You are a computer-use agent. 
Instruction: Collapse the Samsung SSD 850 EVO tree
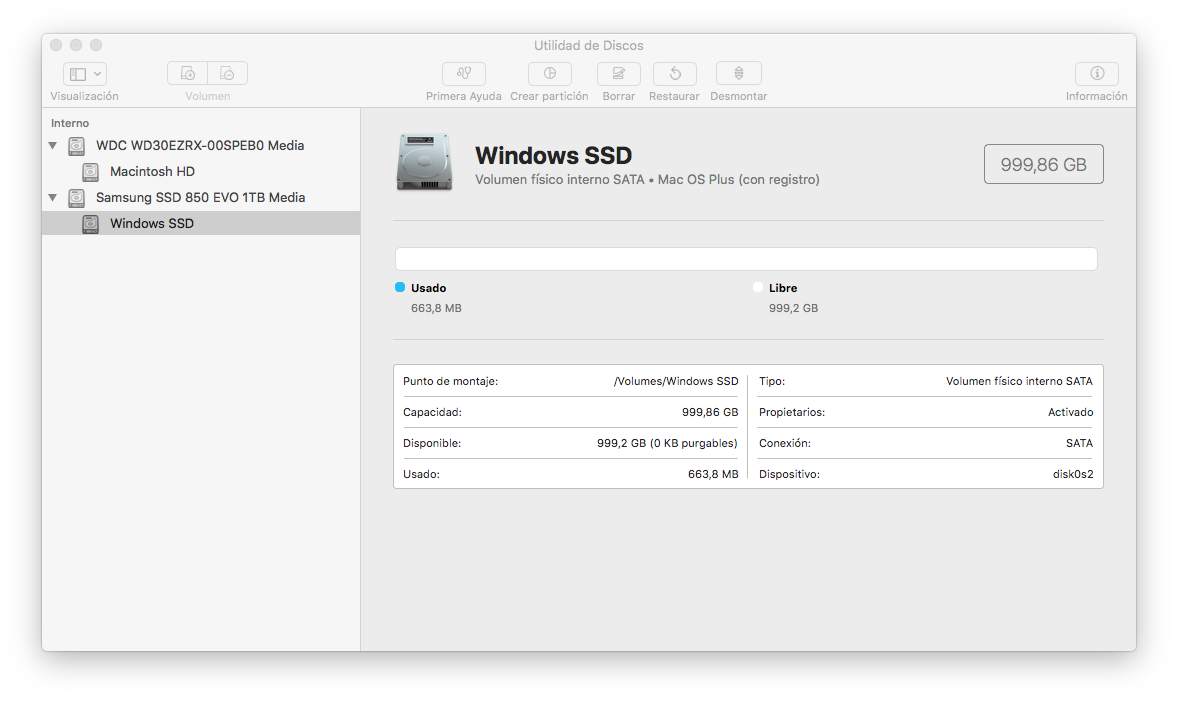tap(52, 198)
